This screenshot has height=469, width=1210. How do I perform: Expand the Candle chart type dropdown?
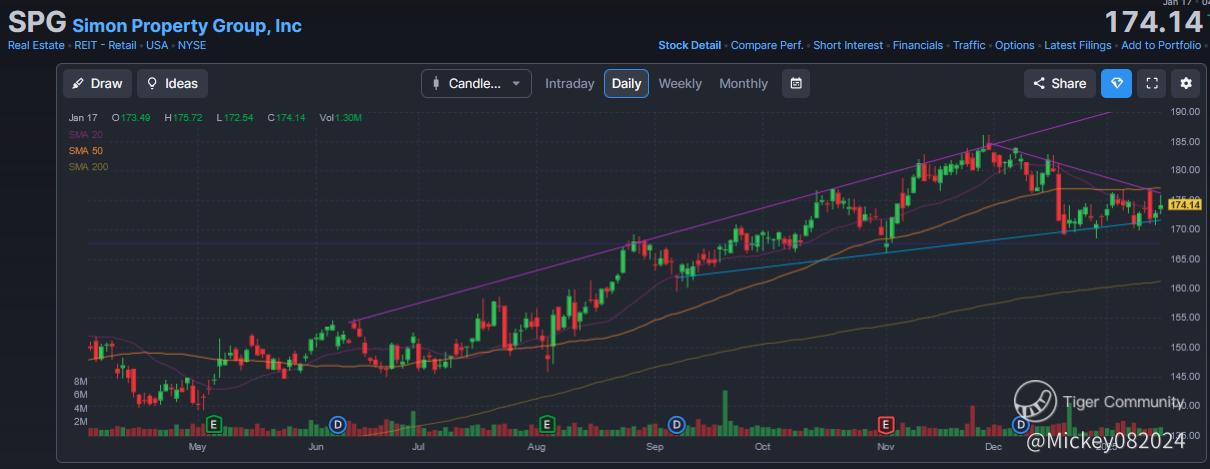coord(476,83)
